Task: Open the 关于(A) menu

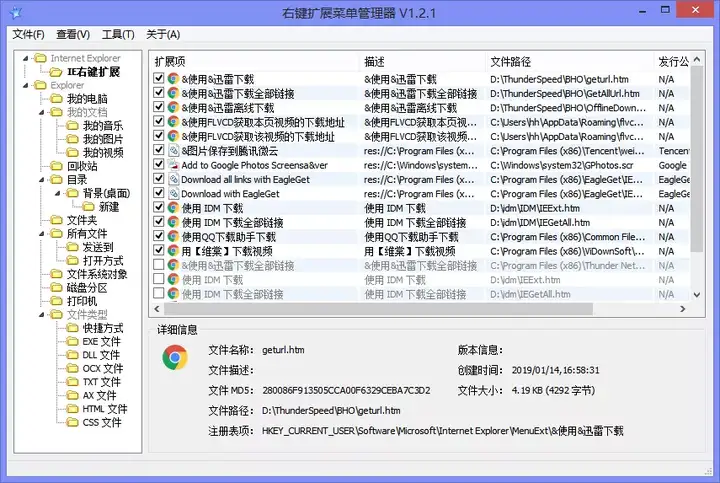Action: coord(163,34)
